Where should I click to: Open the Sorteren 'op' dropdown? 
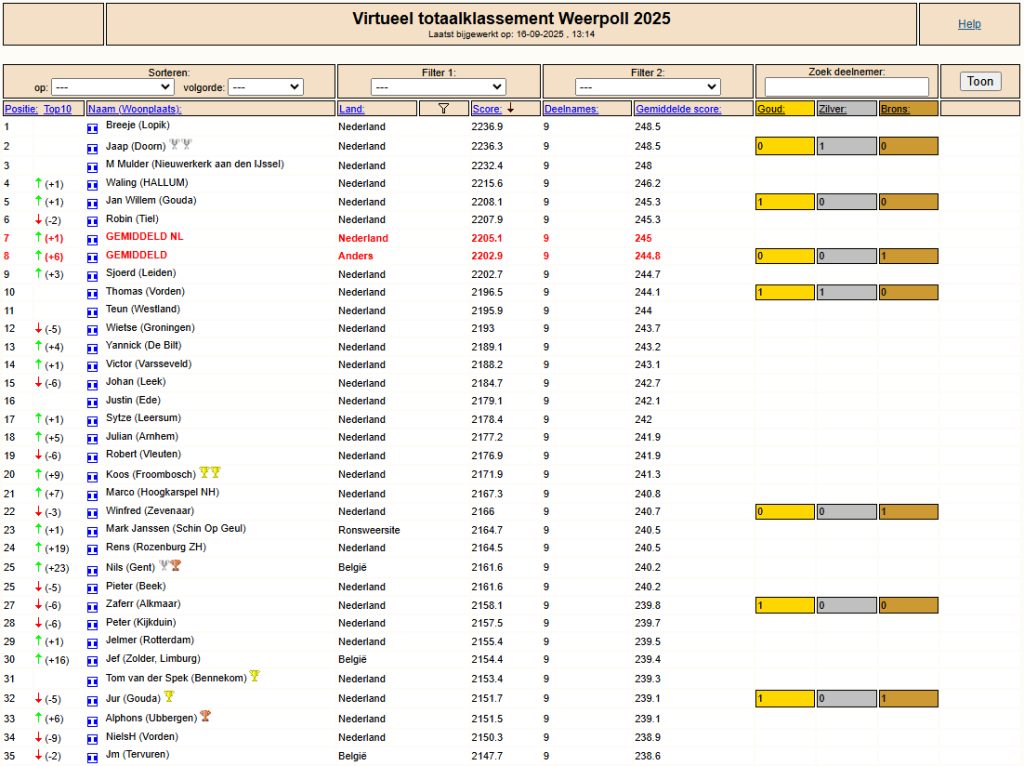112,87
